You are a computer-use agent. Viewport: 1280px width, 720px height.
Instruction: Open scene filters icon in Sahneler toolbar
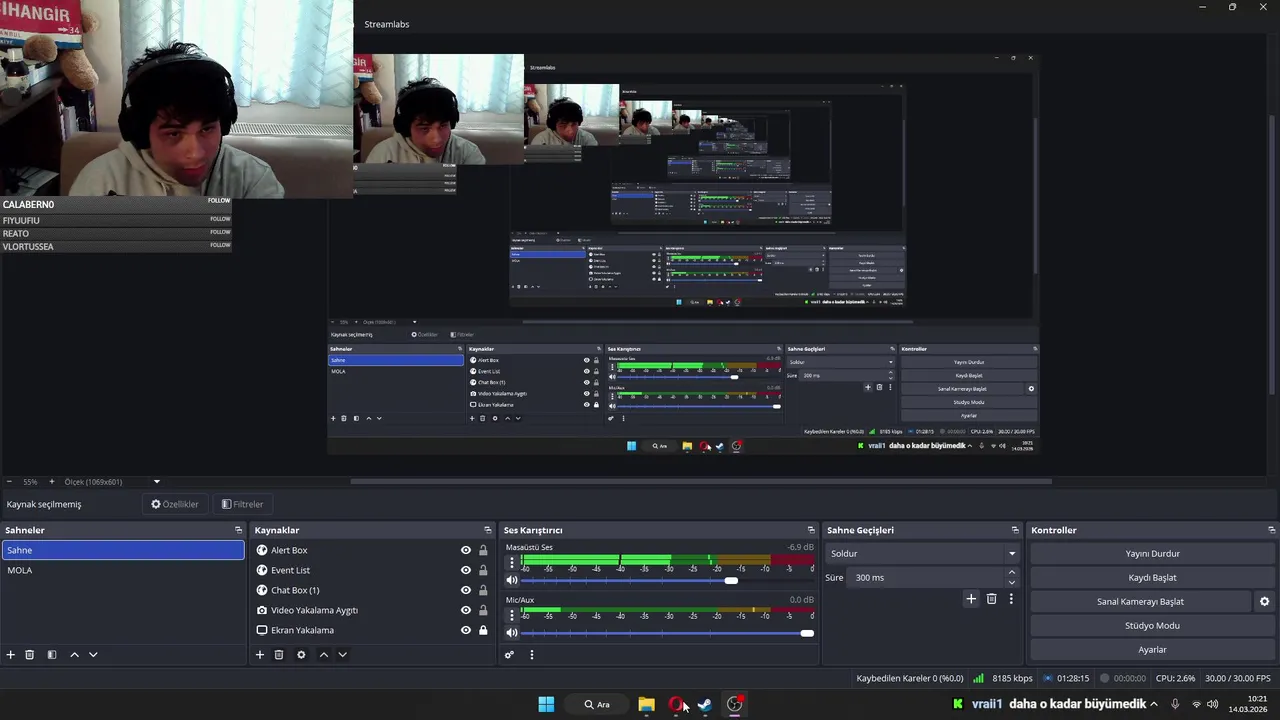(x=52, y=655)
